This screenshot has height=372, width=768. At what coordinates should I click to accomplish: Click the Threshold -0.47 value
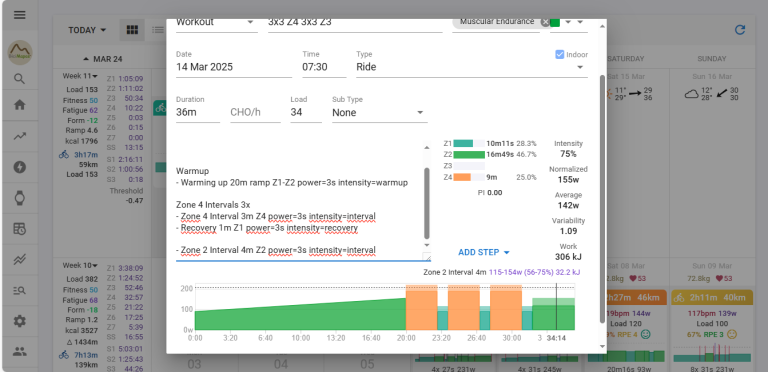[x=134, y=201]
